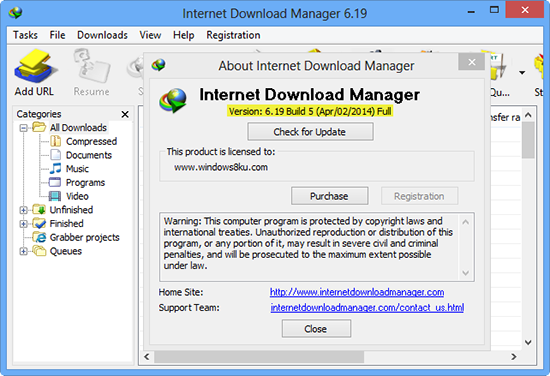The width and height of the screenshot is (550, 376).
Task: Click the Check for Update button
Action: point(310,132)
